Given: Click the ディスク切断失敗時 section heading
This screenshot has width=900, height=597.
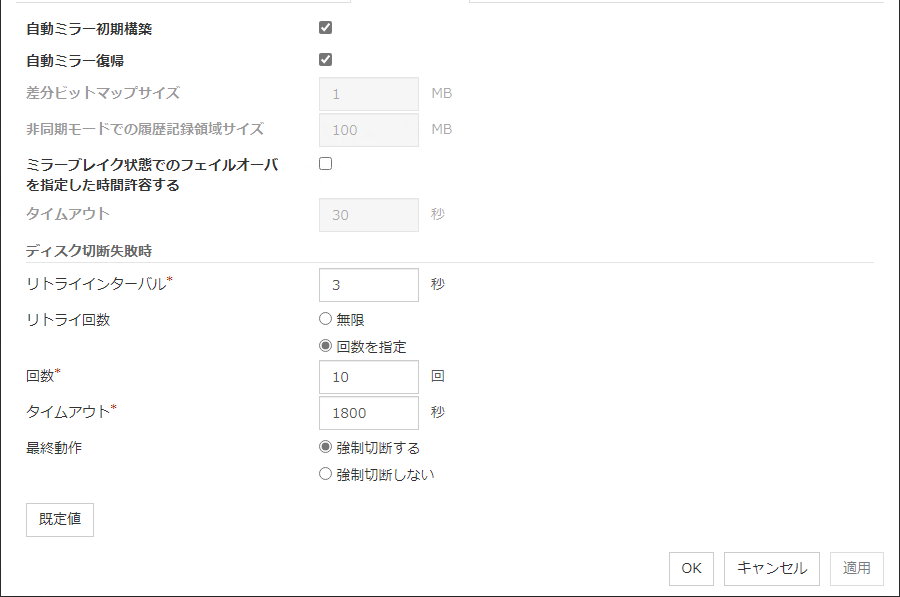Looking at the screenshot, I should 89,249.
